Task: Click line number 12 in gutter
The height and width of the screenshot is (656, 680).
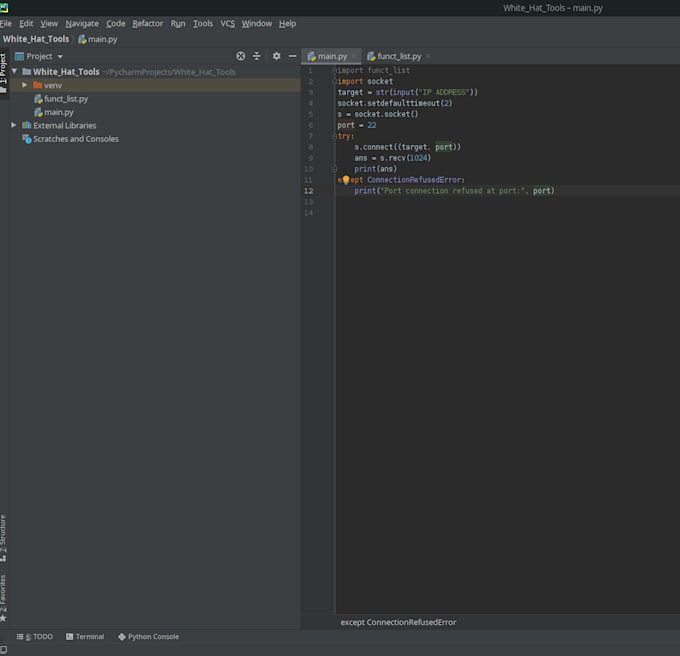Action: [x=308, y=191]
